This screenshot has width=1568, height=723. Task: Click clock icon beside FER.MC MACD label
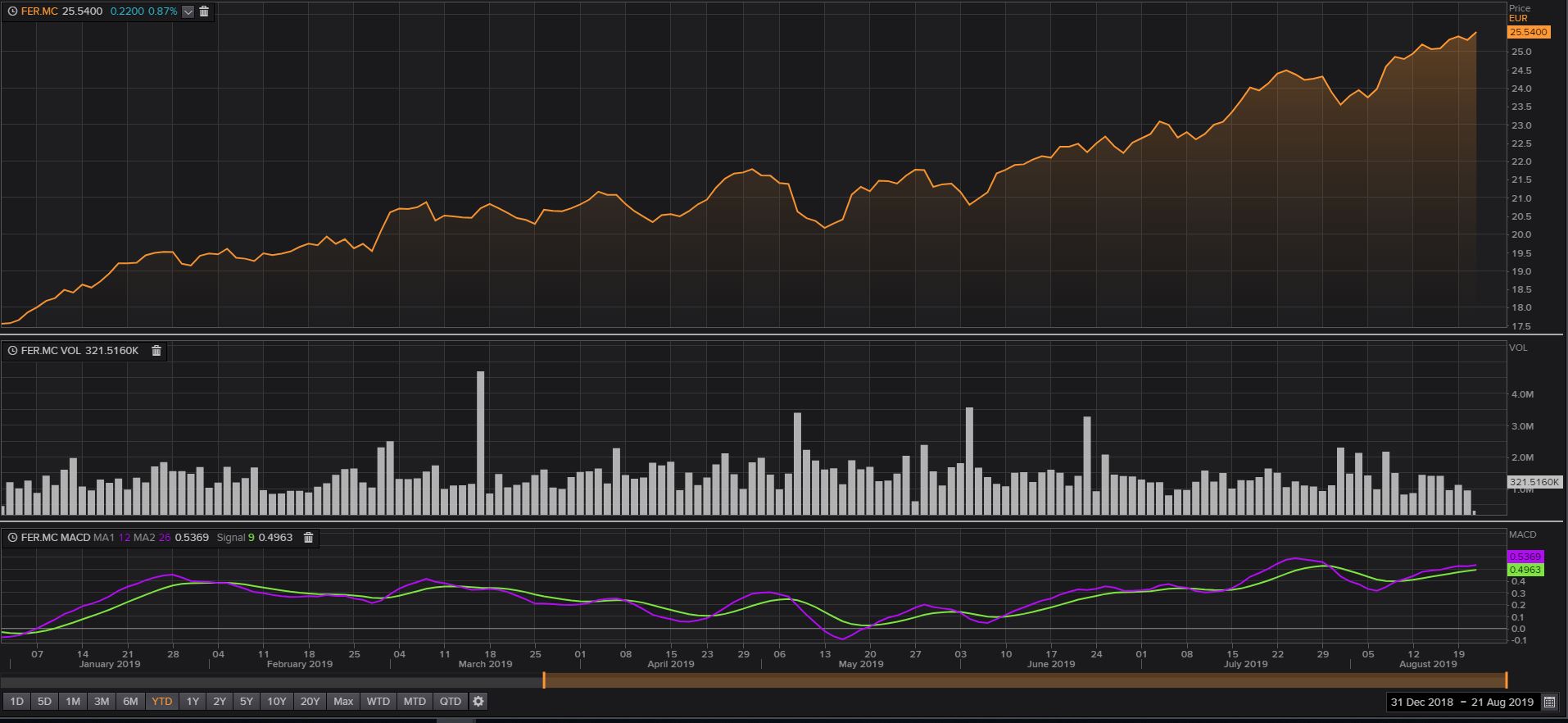pyautogui.click(x=12, y=538)
